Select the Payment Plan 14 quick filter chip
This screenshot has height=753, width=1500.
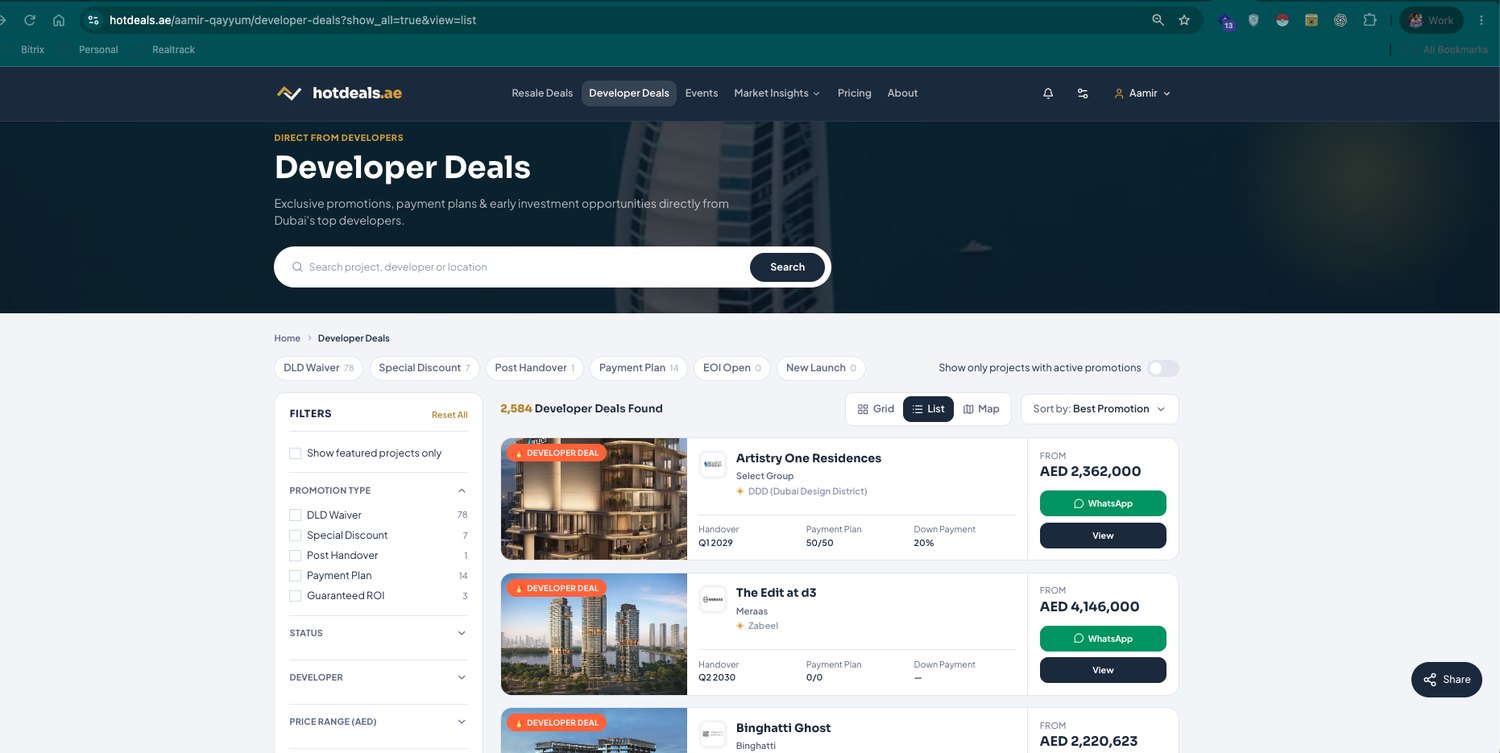639,368
